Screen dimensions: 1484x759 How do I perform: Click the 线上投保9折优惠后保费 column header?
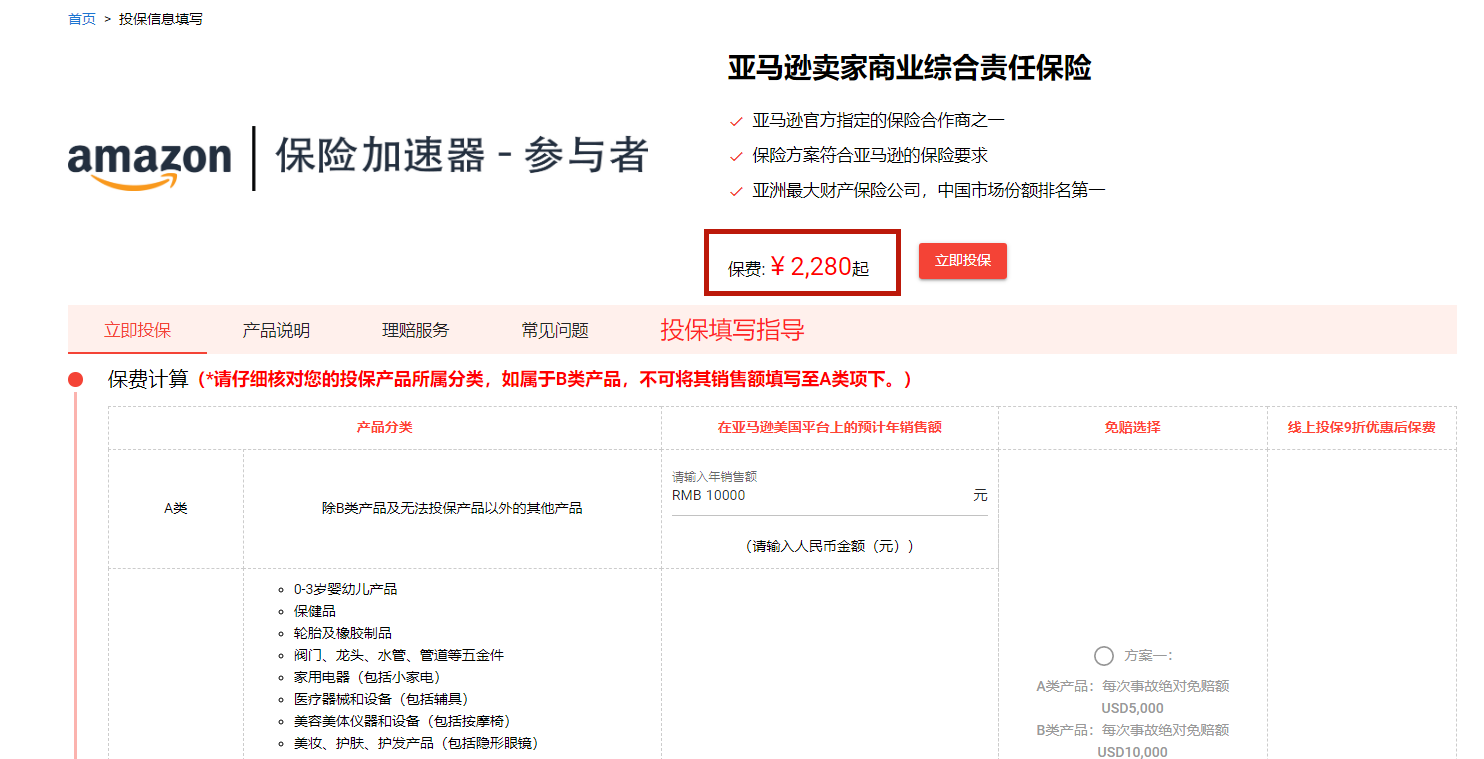pyautogui.click(x=1361, y=427)
